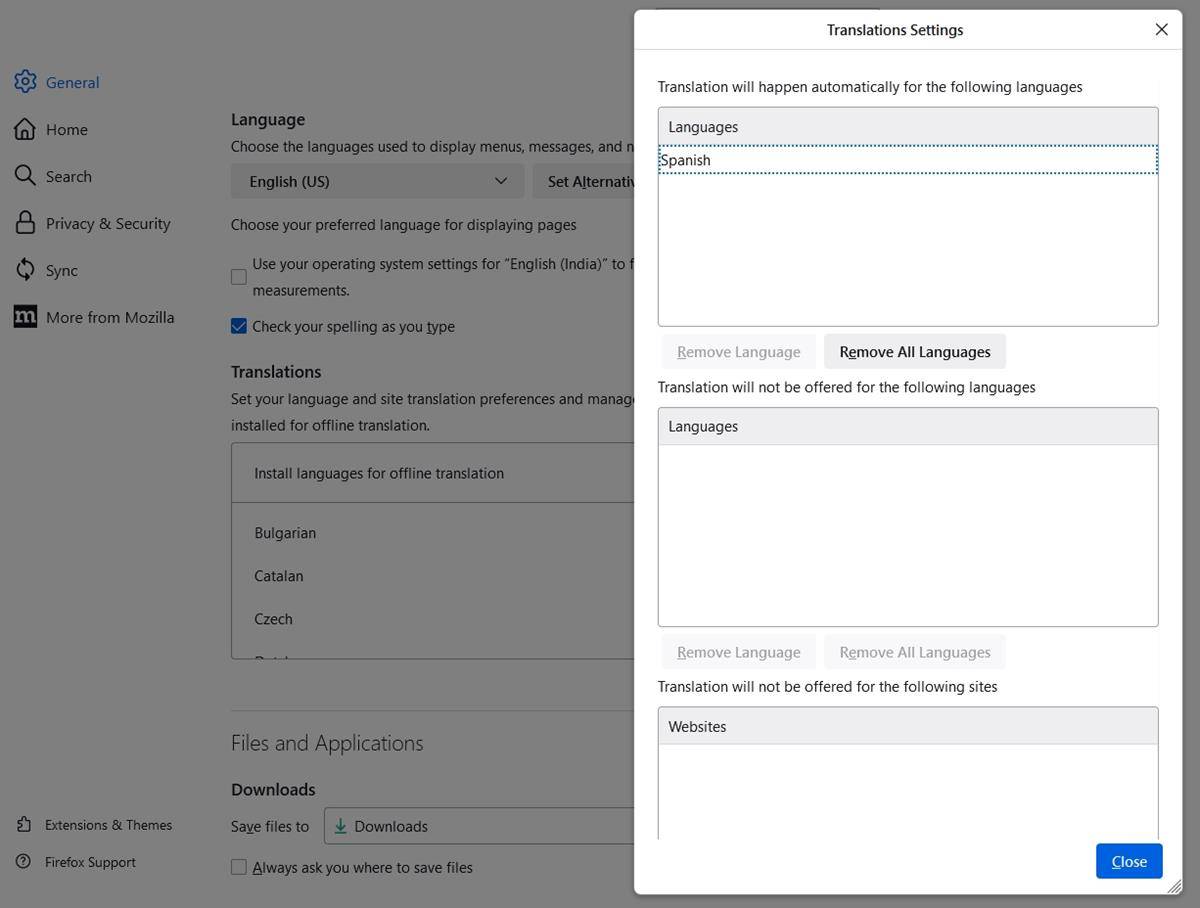The height and width of the screenshot is (908, 1200).
Task: Open the Sync settings label
Action: coord(62,271)
